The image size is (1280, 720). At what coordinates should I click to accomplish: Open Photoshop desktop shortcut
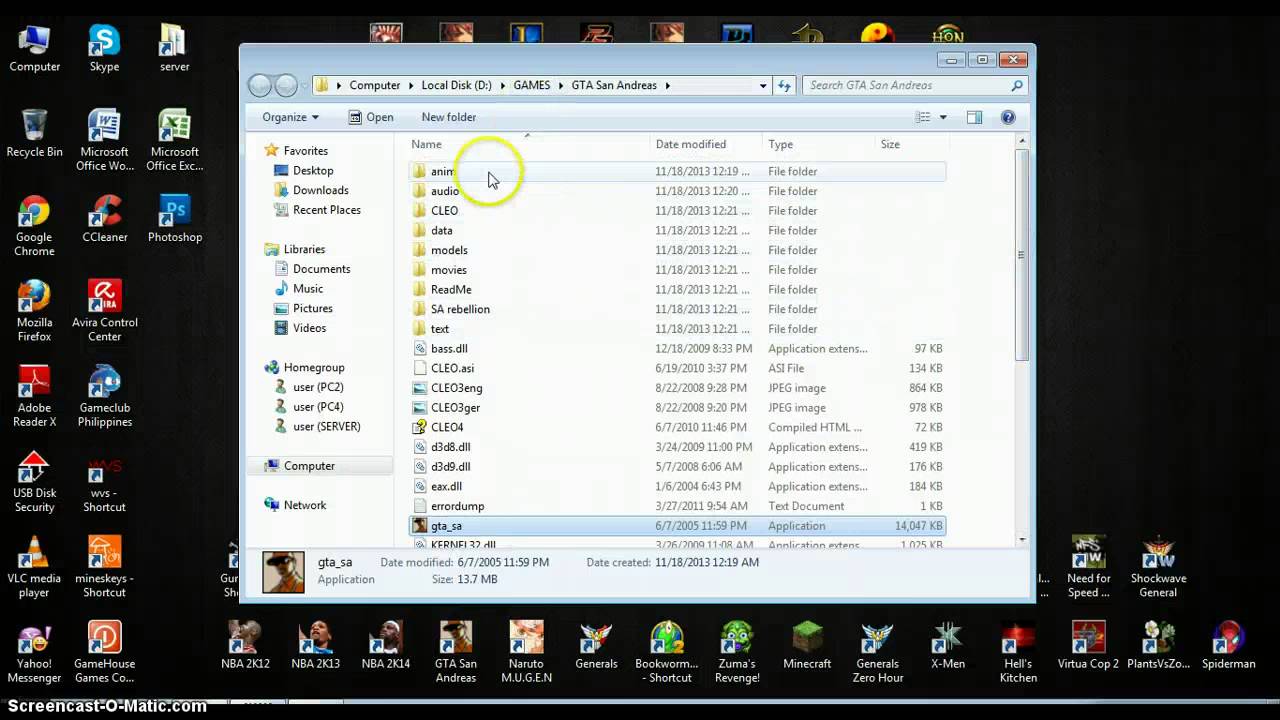[174, 218]
